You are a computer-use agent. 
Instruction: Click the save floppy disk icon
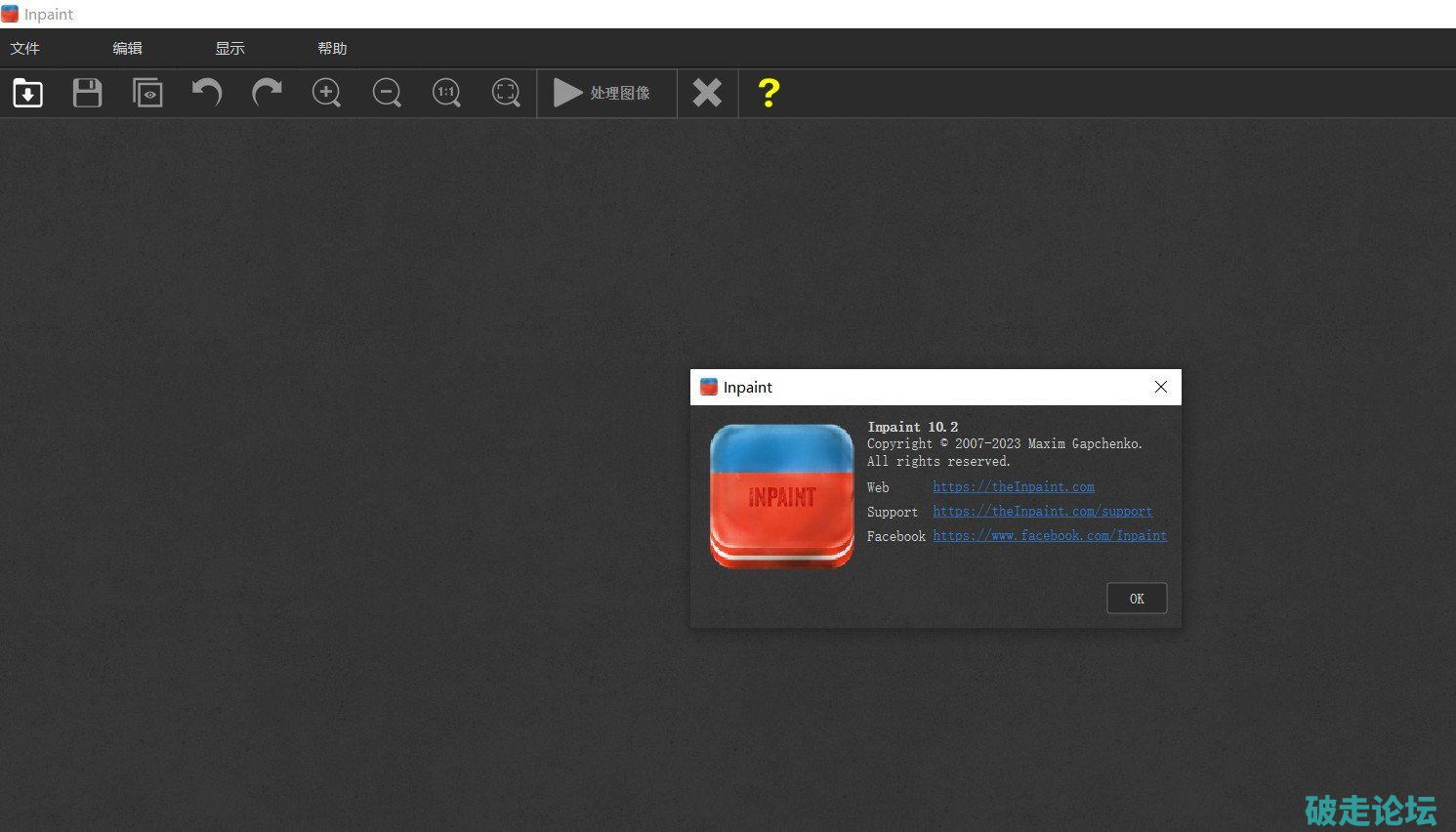[x=88, y=93]
